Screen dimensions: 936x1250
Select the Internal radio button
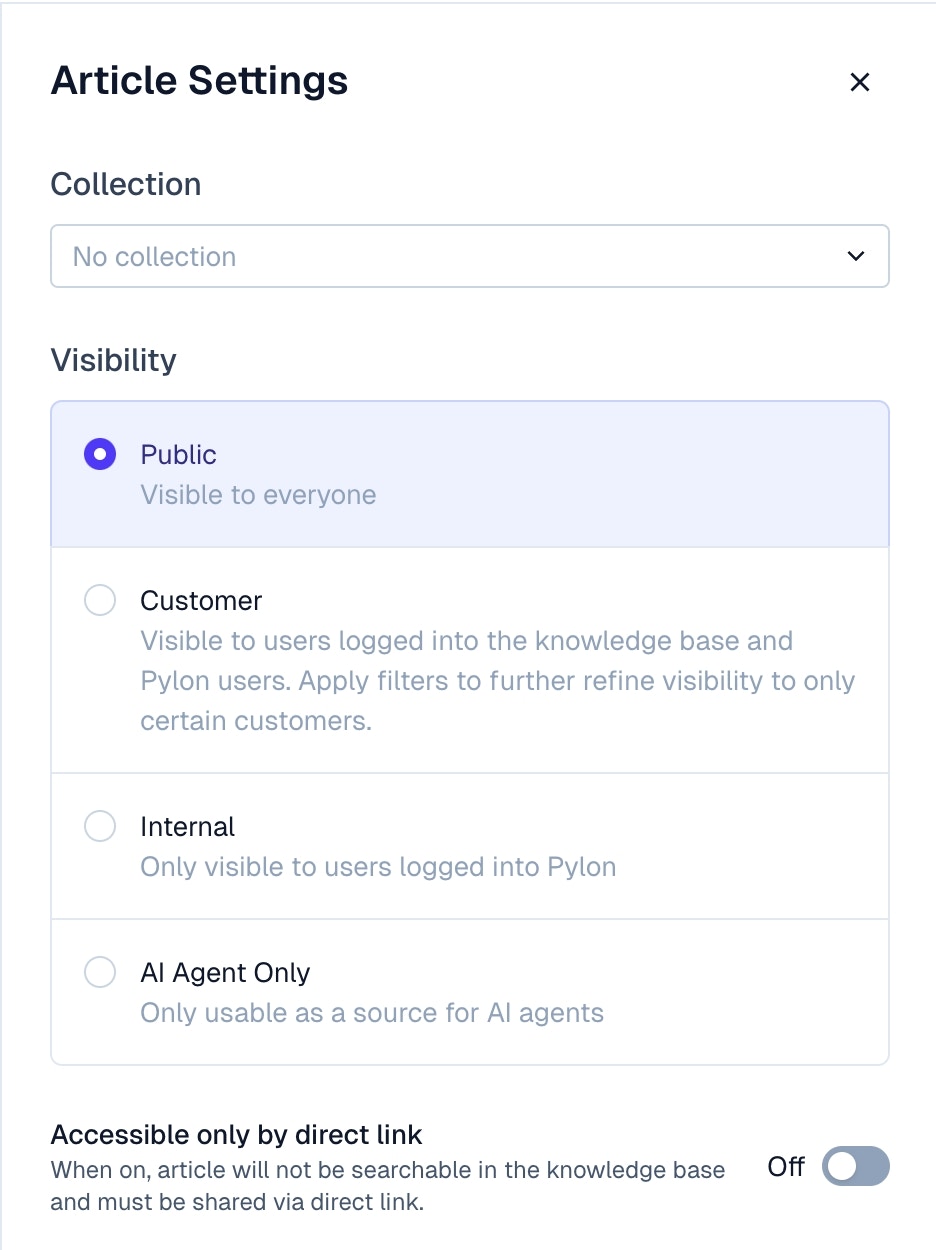pos(100,827)
